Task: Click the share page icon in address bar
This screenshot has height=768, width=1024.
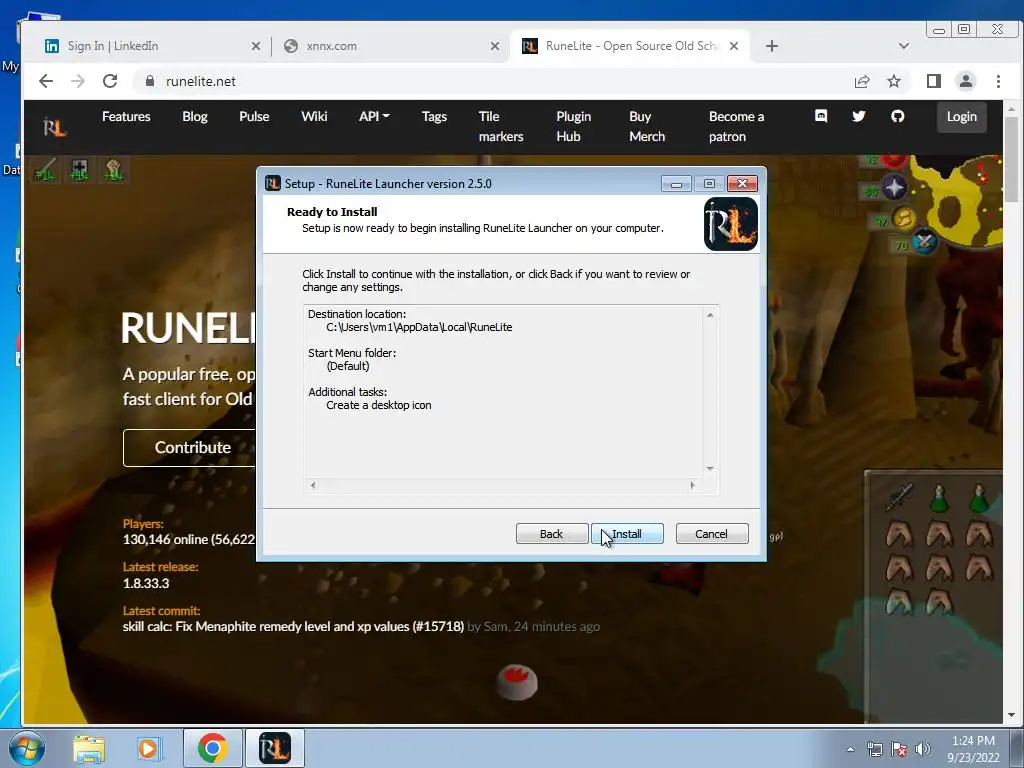Action: (x=862, y=81)
